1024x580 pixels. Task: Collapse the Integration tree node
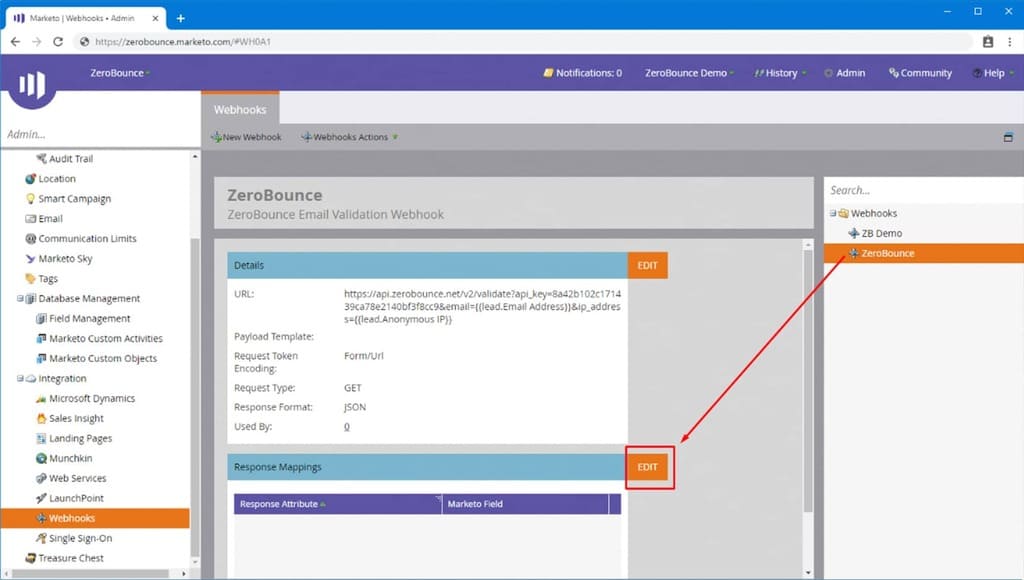click(20, 378)
